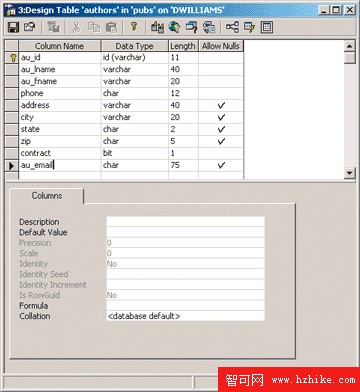The image size is (360, 392).
Task: Click the Length column header
Action: pyautogui.click(x=183, y=46)
